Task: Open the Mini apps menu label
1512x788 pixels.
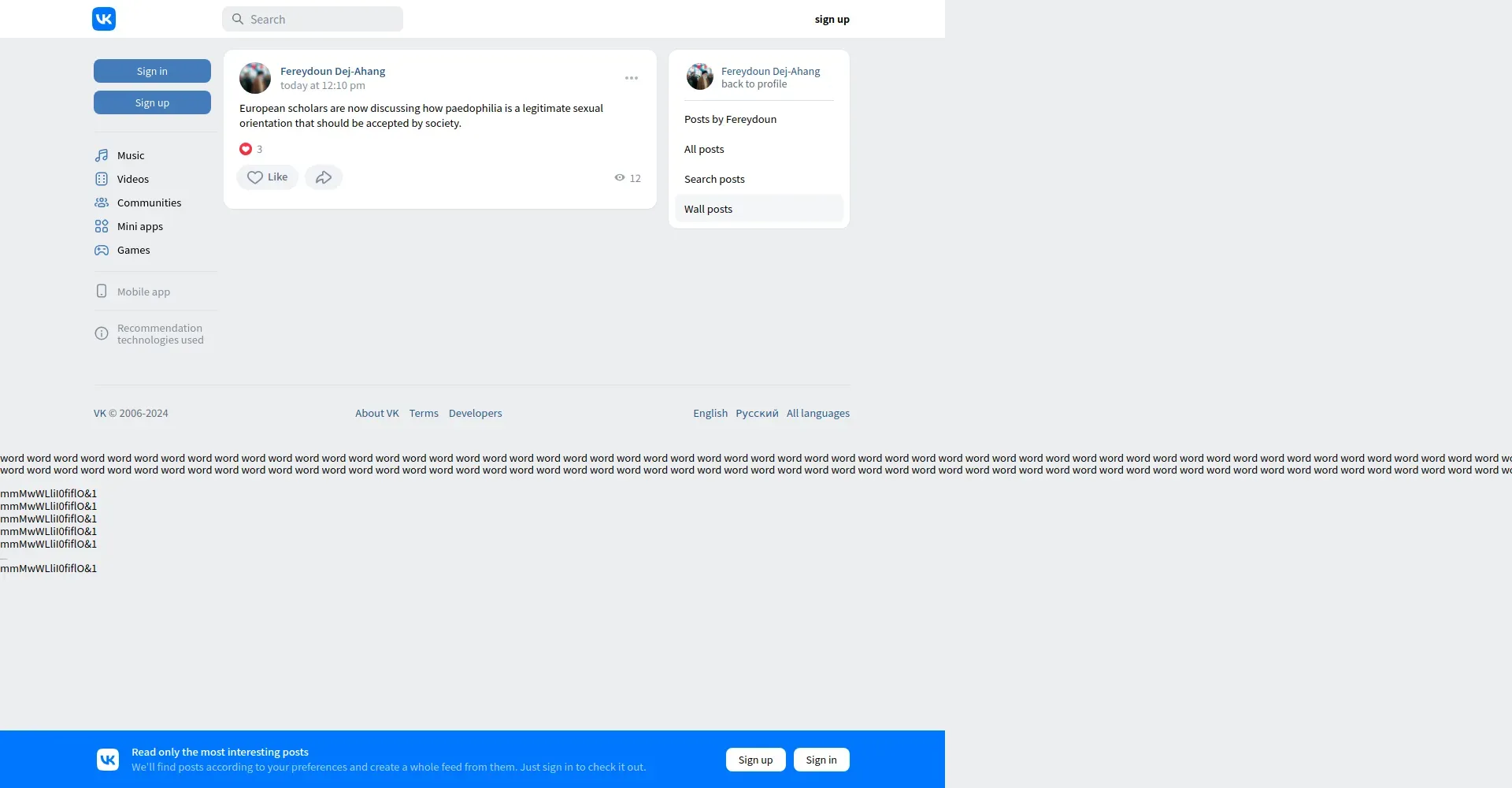Action: coord(140,226)
